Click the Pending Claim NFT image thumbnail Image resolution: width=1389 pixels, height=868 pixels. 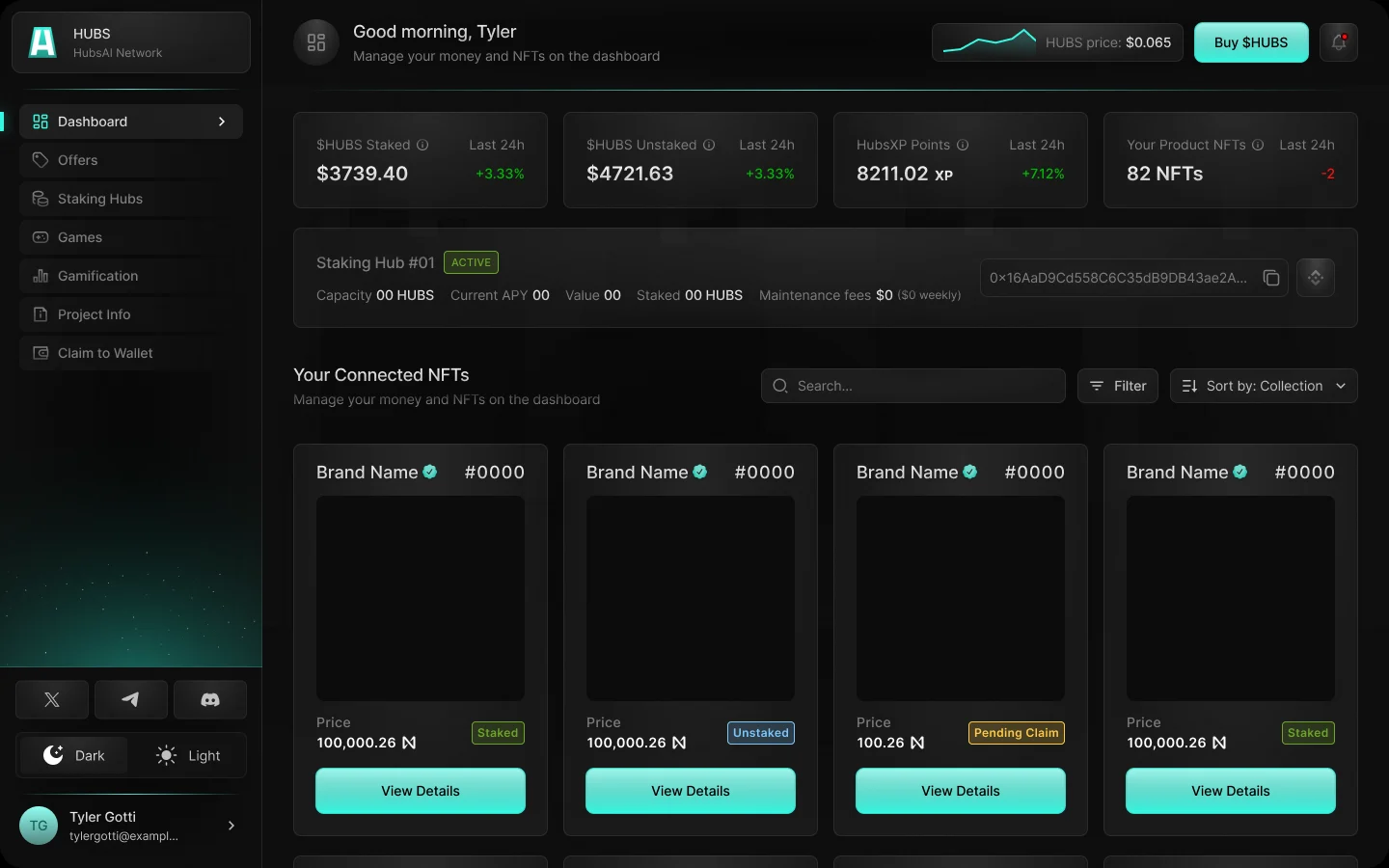961,598
